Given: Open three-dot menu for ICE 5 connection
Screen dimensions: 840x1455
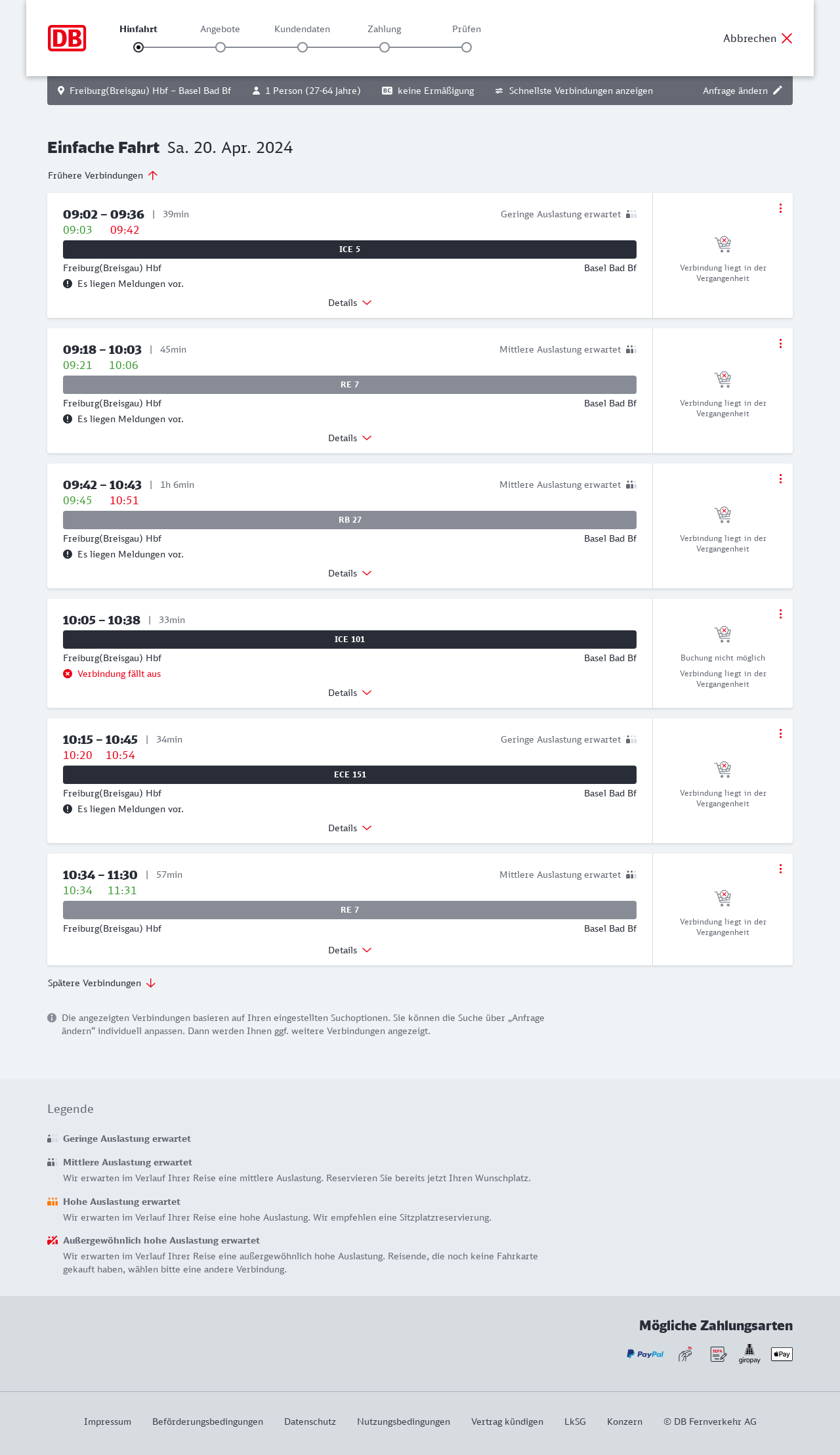Looking at the screenshot, I should click(780, 208).
